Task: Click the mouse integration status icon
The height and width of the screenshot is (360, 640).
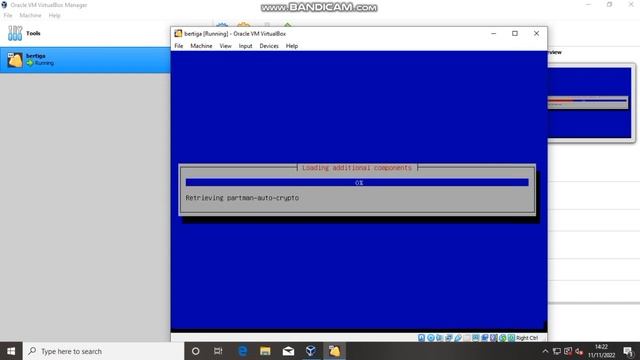Action: tap(503, 338)
